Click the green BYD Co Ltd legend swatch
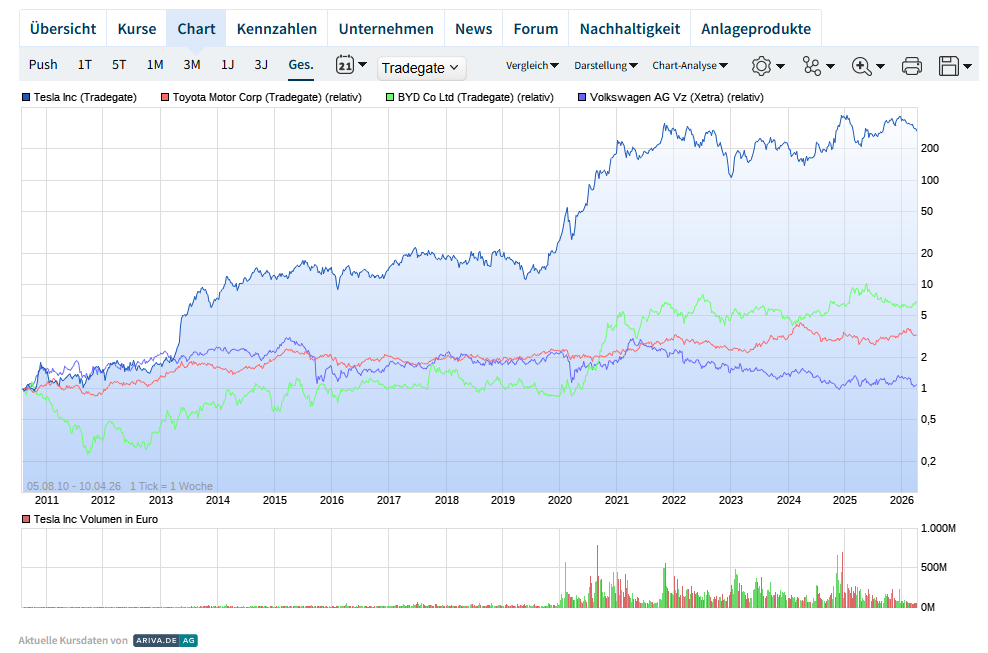 pyautogui.click(x=390, y=97)
